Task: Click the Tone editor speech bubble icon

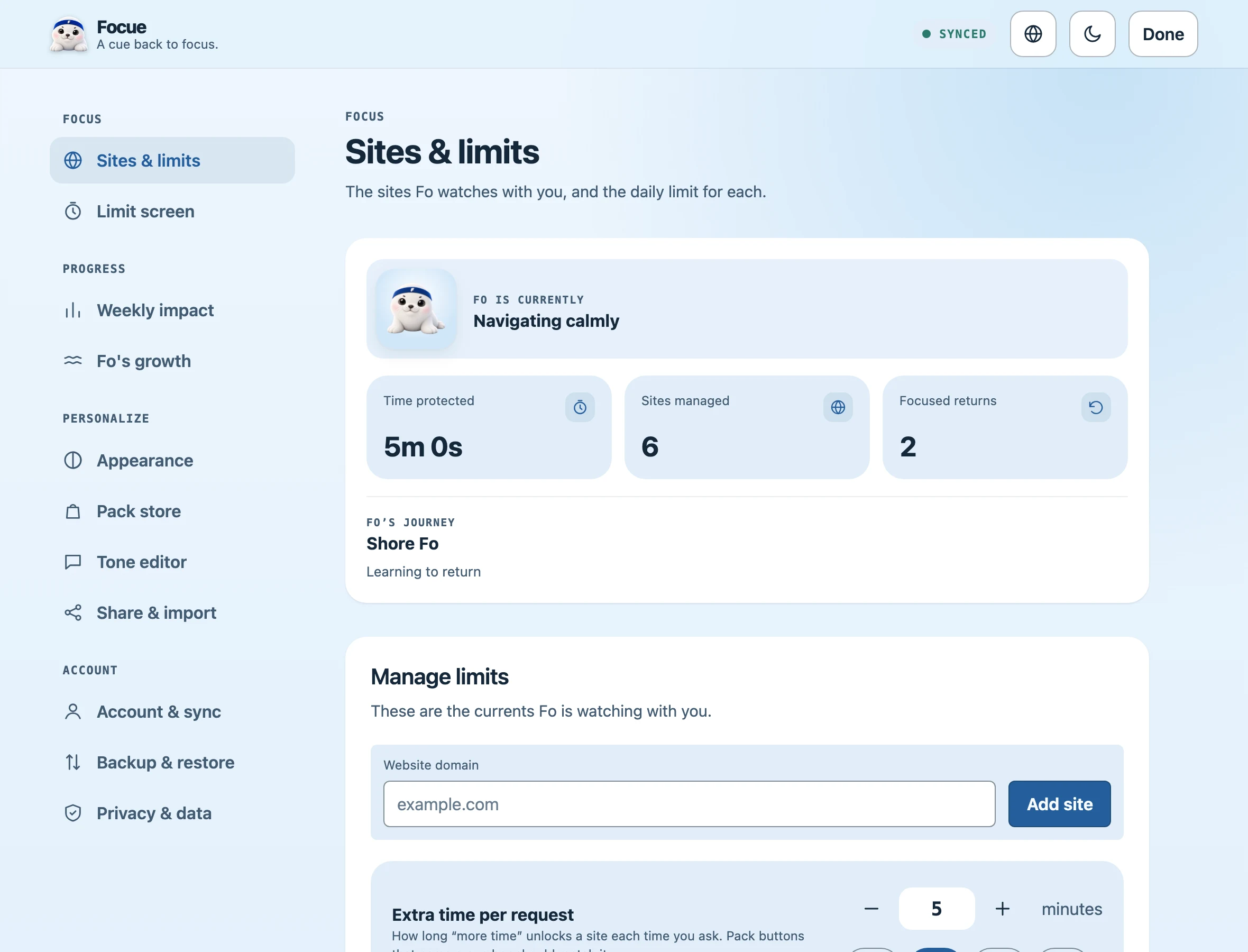Action: (73, 562)
